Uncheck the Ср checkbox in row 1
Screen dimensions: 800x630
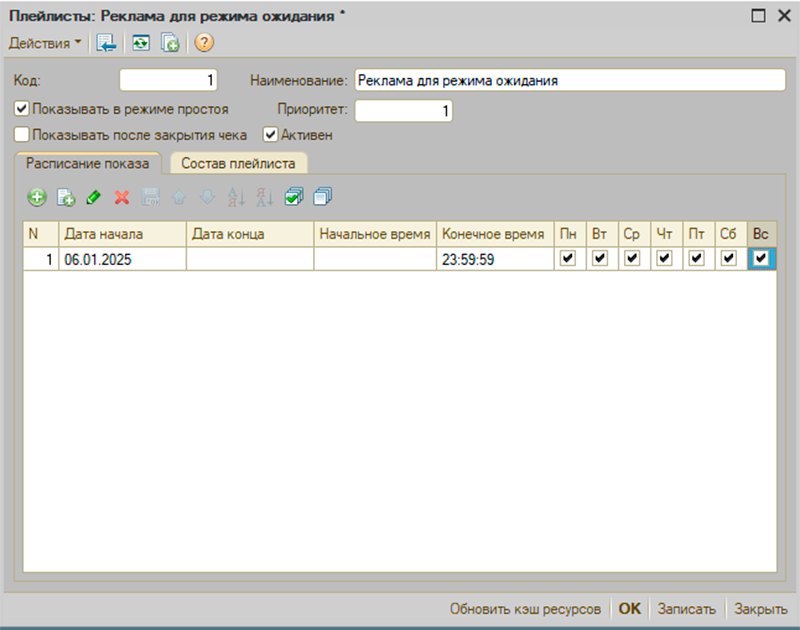(x=632, y=259)
